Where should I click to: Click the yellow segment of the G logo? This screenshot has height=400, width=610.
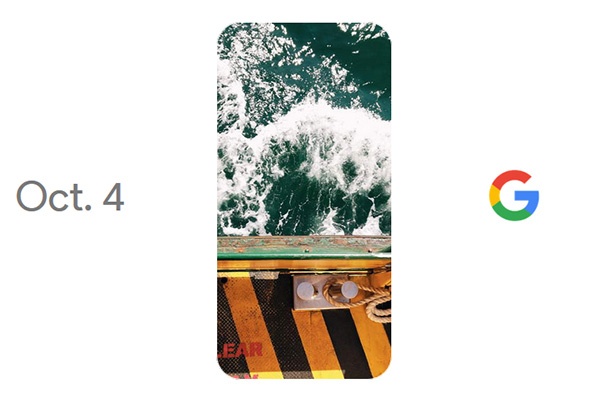[x=494, y=195]
